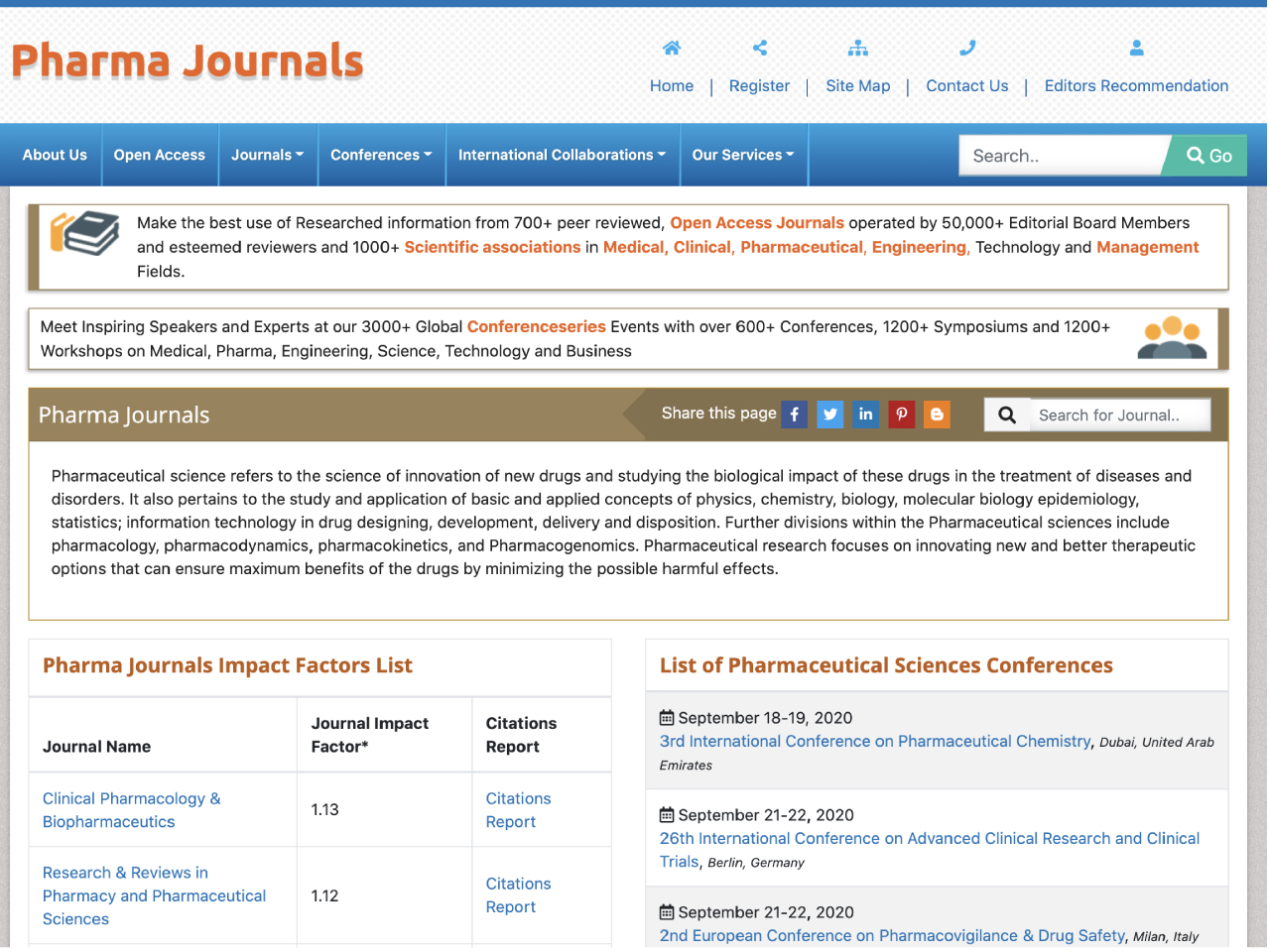This screenshot has width=1270, height=952.
Task: Follow the Clinical, link in banner
Action: [x=704, y=247]
